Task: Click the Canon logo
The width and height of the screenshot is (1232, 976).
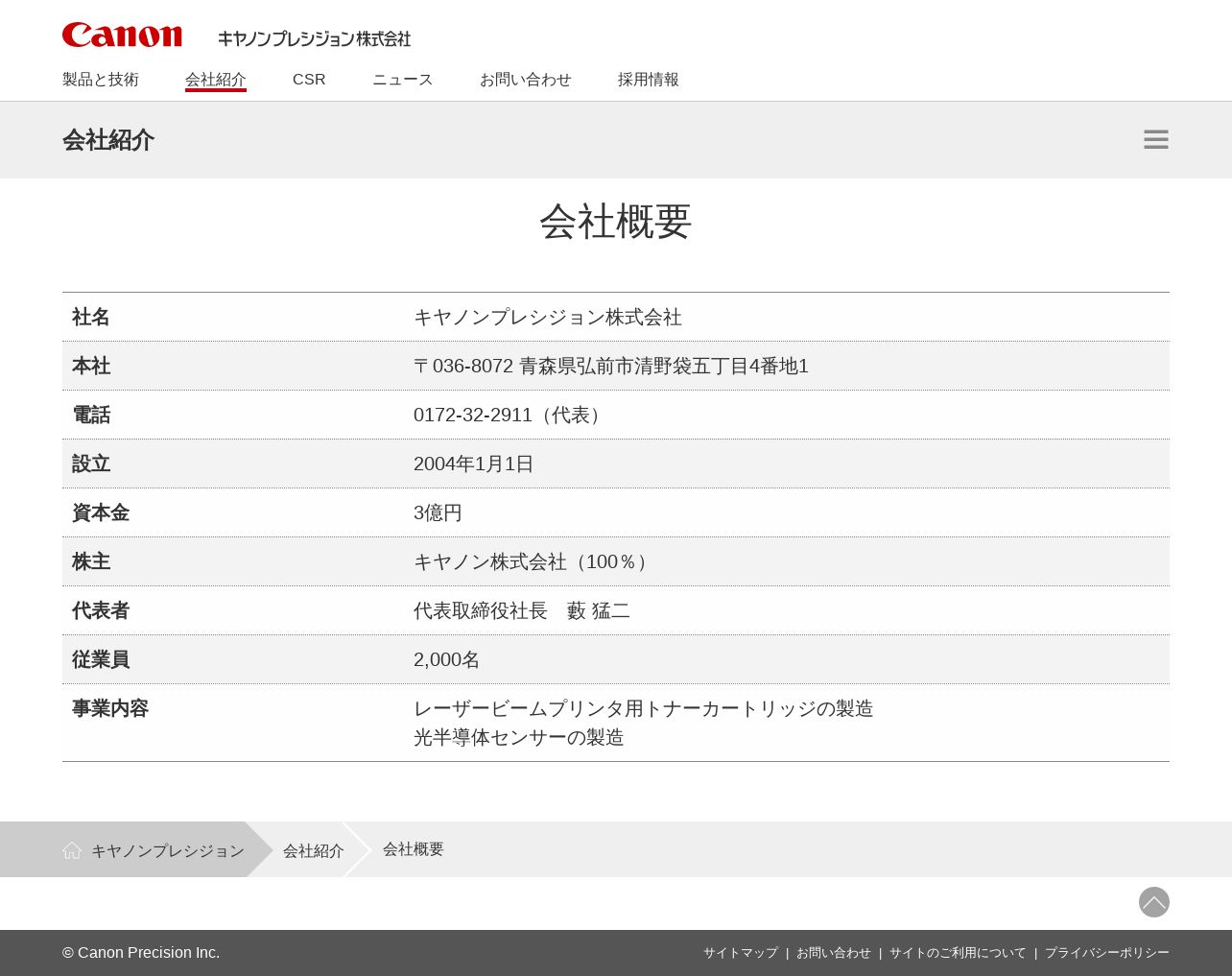Action: coord(122,36)
